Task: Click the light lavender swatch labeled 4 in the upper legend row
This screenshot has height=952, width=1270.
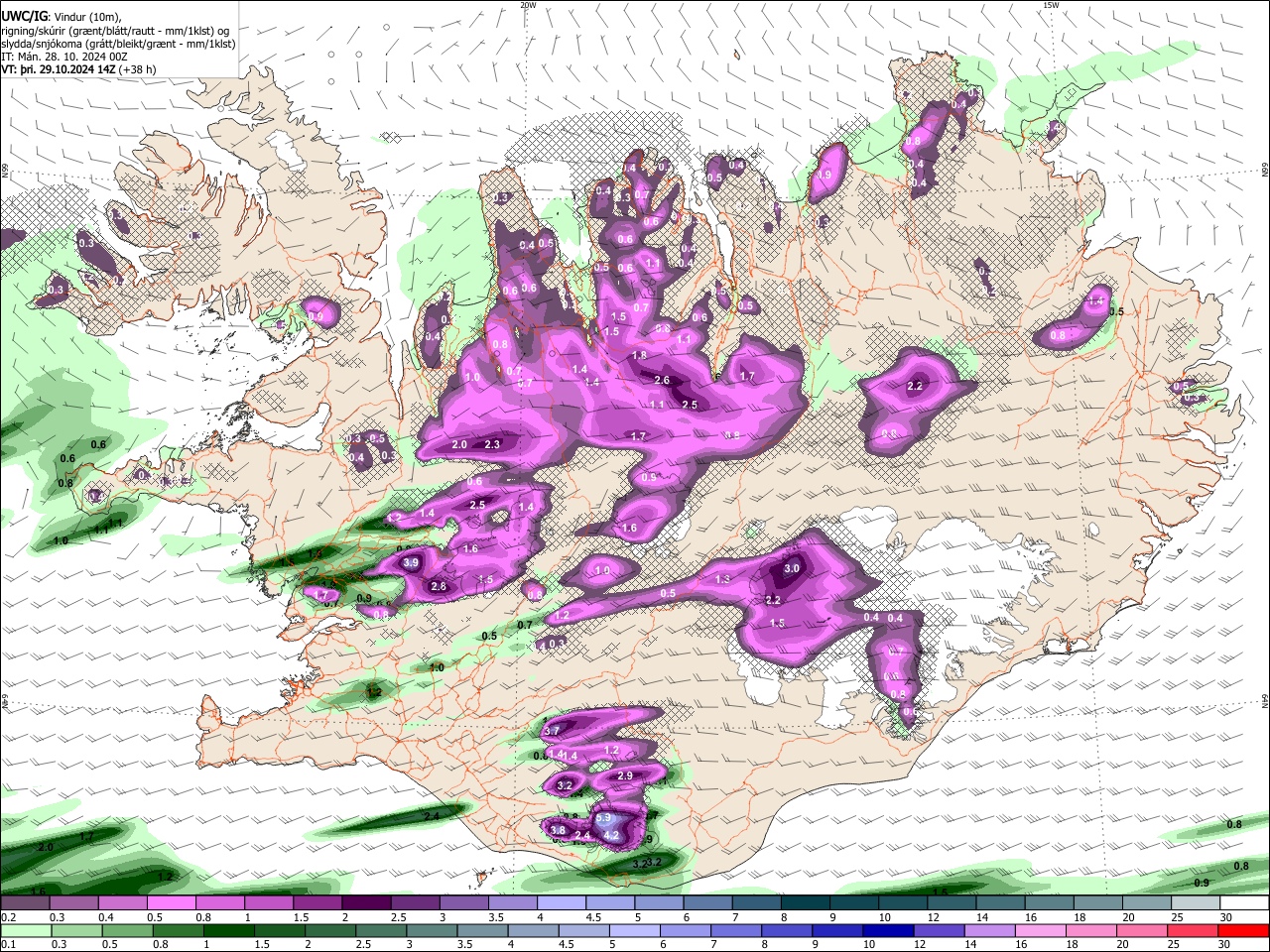Action: tap(562, 904)
